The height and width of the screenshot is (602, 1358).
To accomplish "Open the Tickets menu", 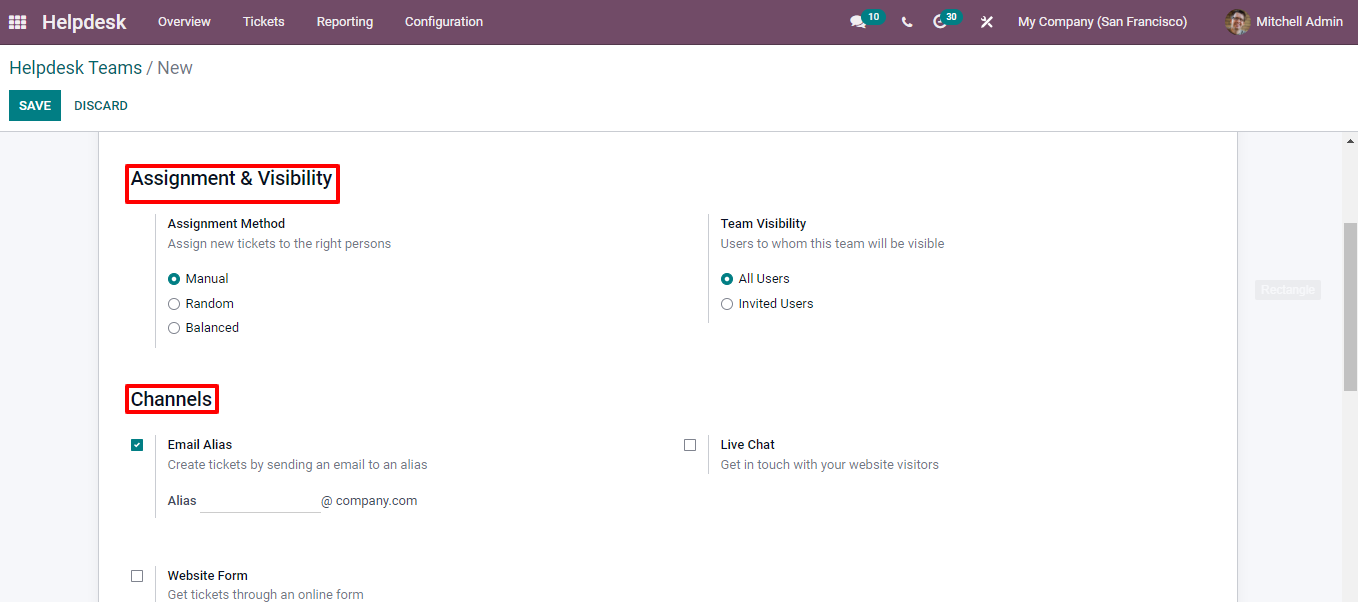I will (x=264, y=22).
